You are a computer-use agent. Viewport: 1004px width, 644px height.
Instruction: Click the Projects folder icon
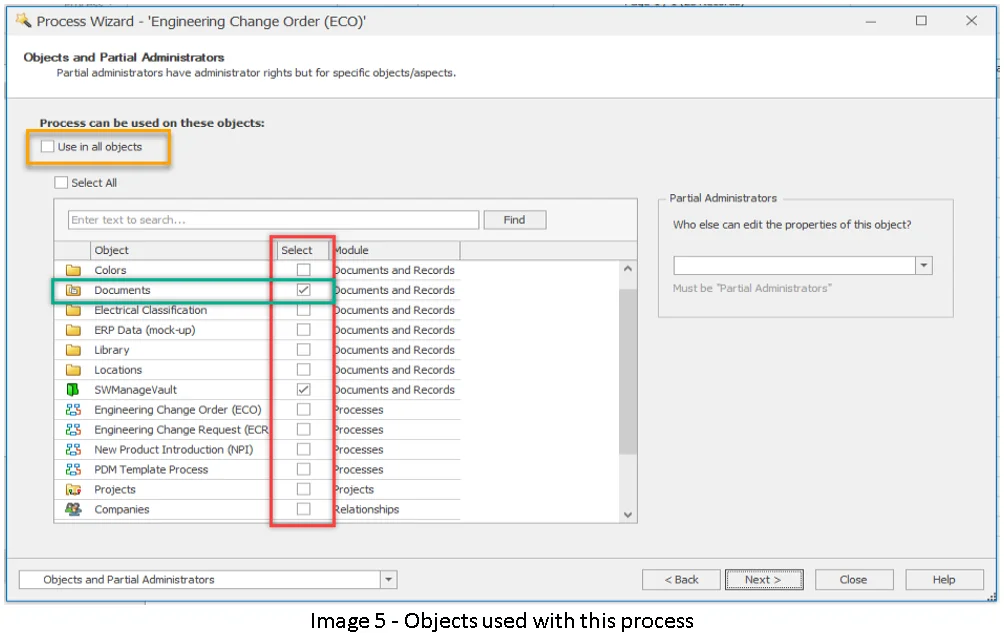click(x=73, y=490)
